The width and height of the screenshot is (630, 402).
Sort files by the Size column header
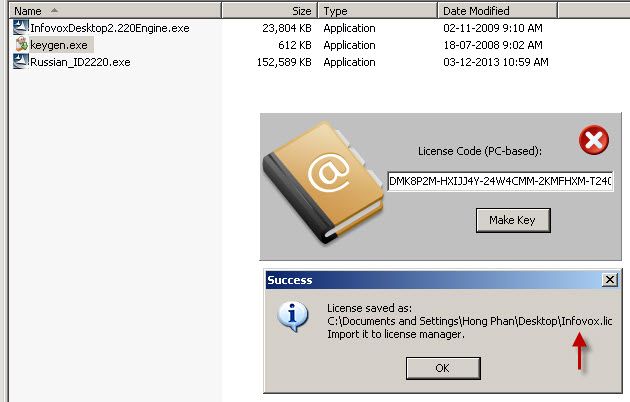tap(270, 11)
